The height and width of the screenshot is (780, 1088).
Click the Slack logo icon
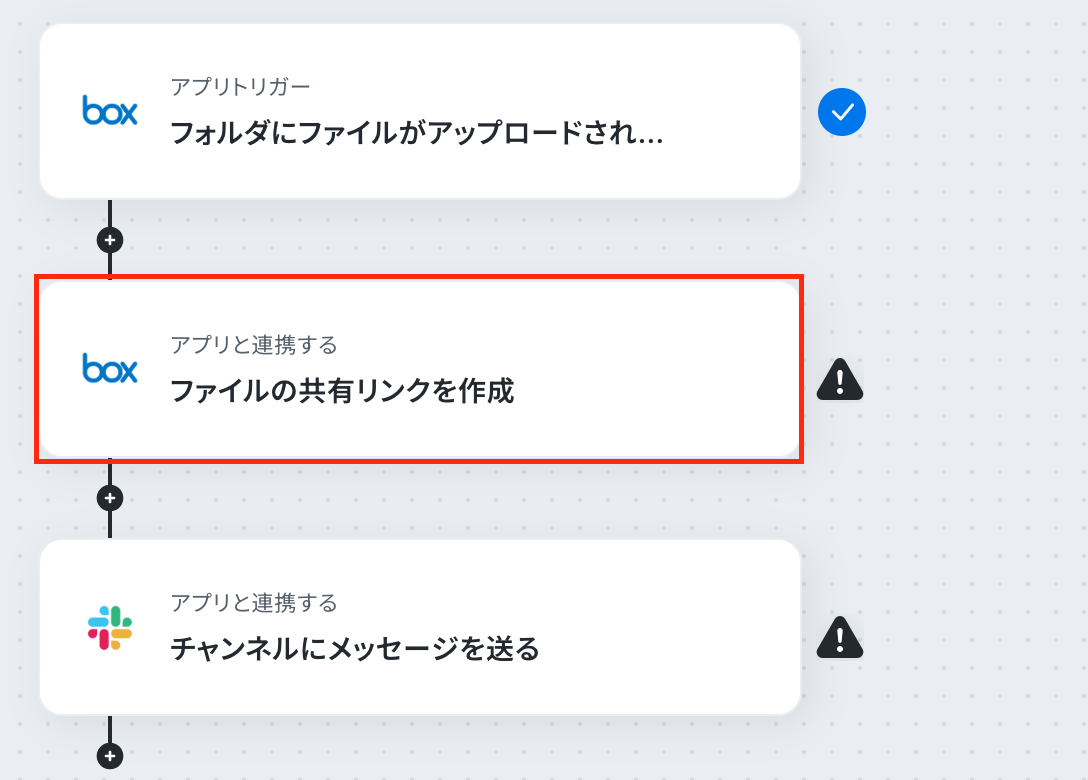[x=110, y=627]
